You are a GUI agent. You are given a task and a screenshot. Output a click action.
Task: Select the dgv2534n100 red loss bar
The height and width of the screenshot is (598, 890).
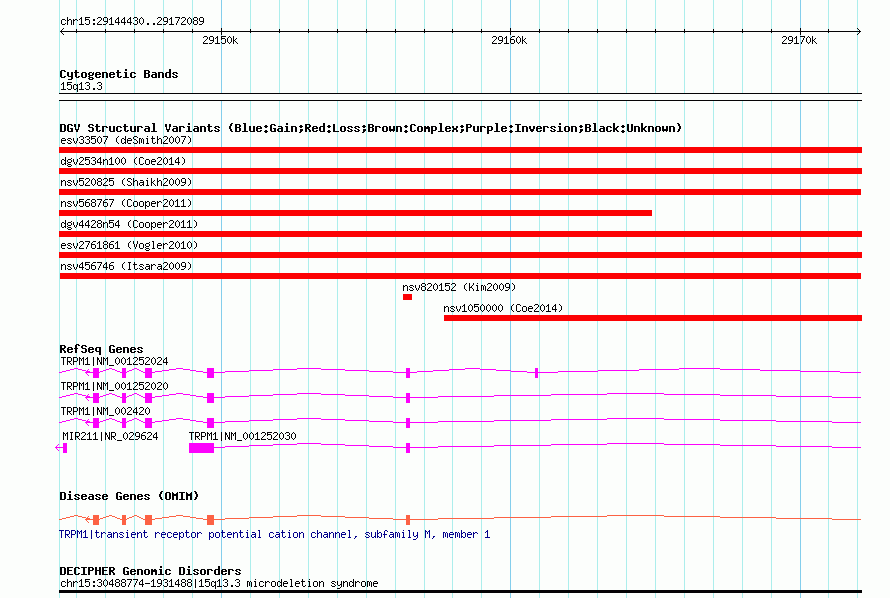460,171
